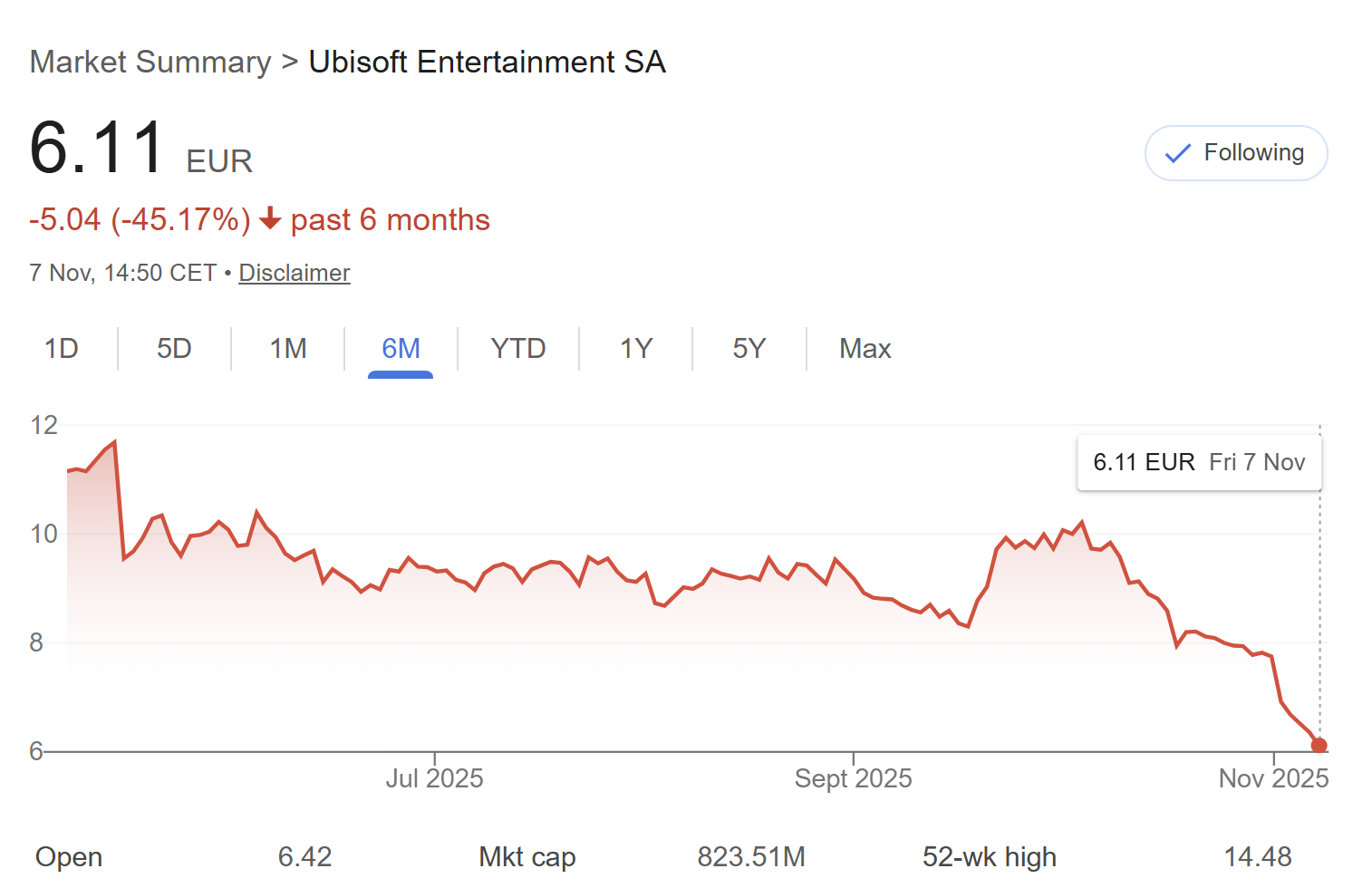The height and width of the screenshot is (888, 1372).
Task: Click the 6.11 EUR Fri 7 Nov tooltip
Action: tap(1199, 462)
